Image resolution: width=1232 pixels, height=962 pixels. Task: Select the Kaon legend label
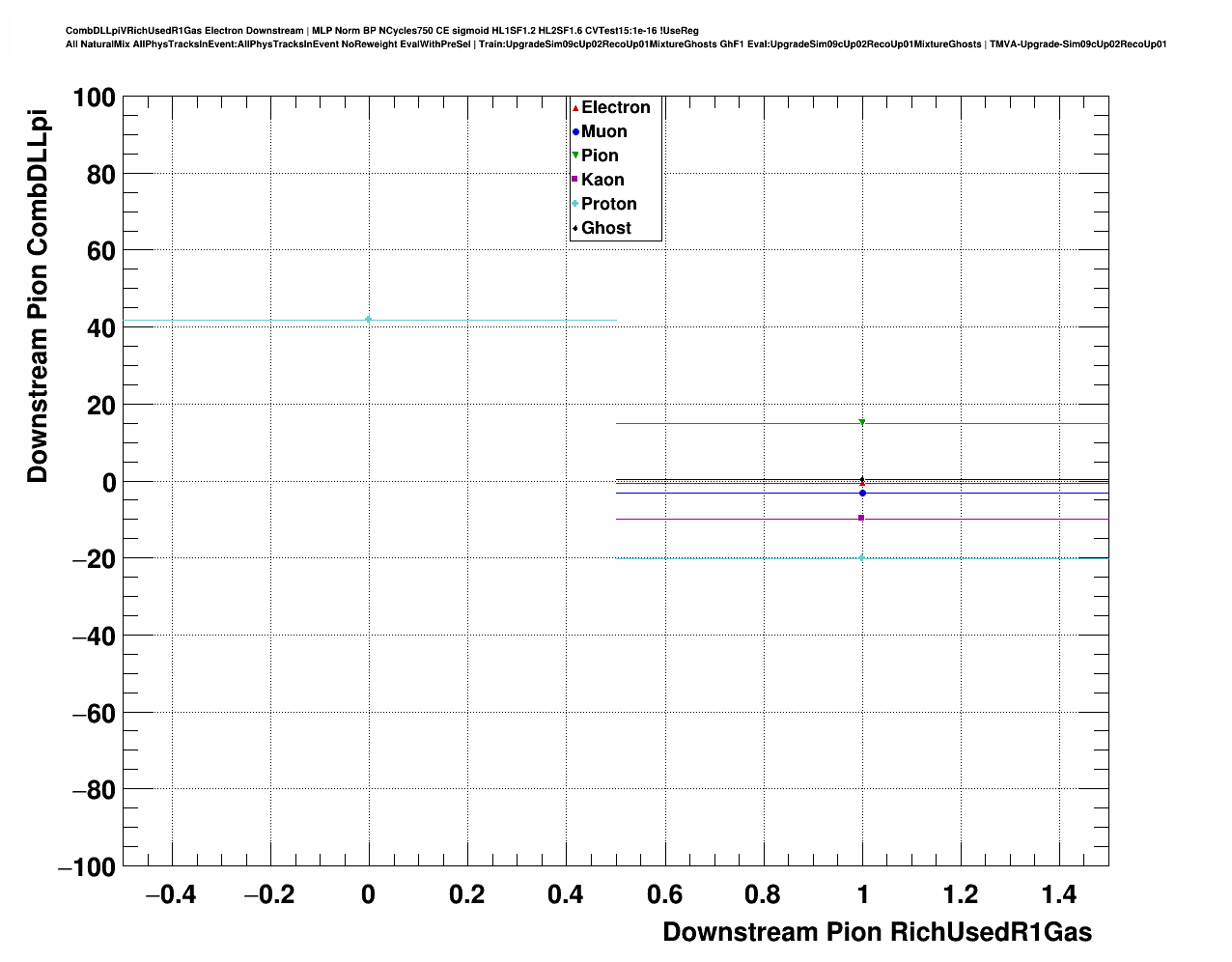[602, 180]
